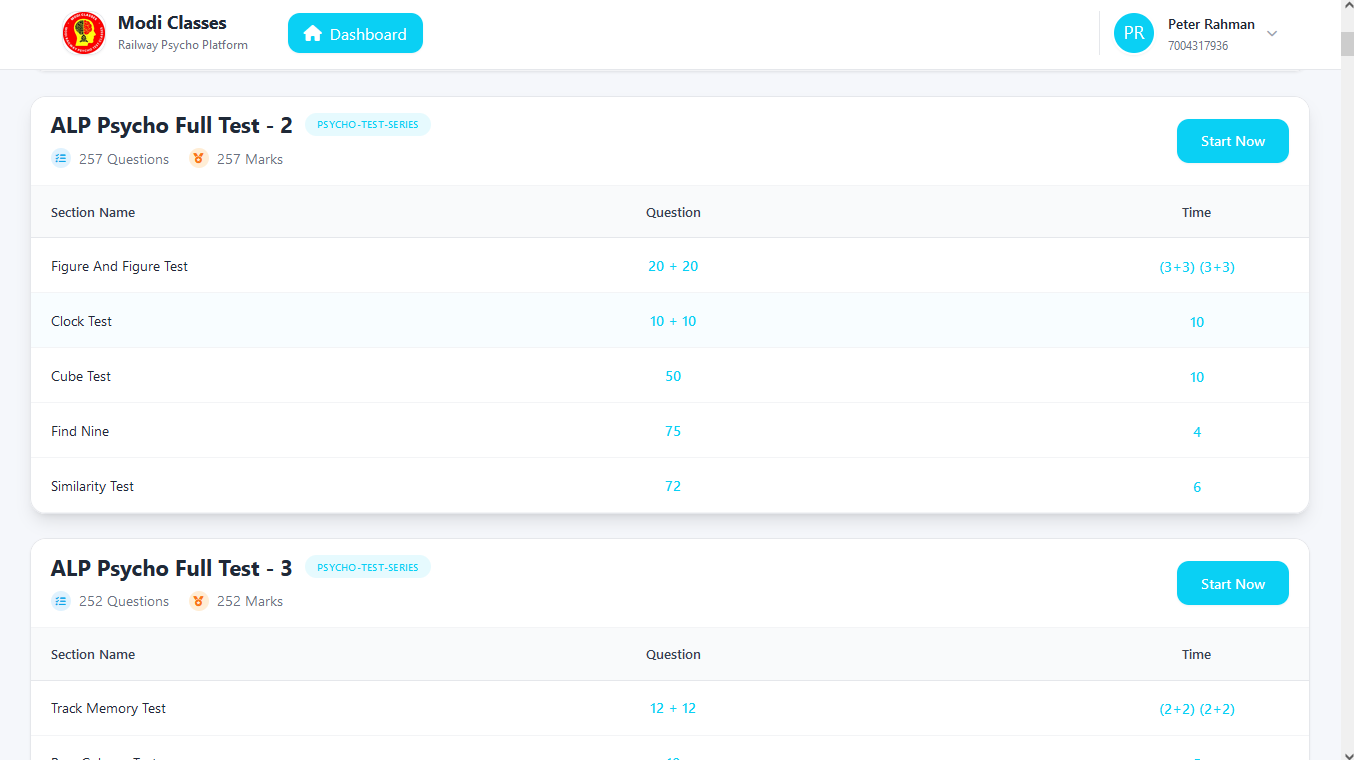1354x760 pixels.
Task: Click Similarity Test time value 6
Action: pyautogui.click(x=1197, y=487)
